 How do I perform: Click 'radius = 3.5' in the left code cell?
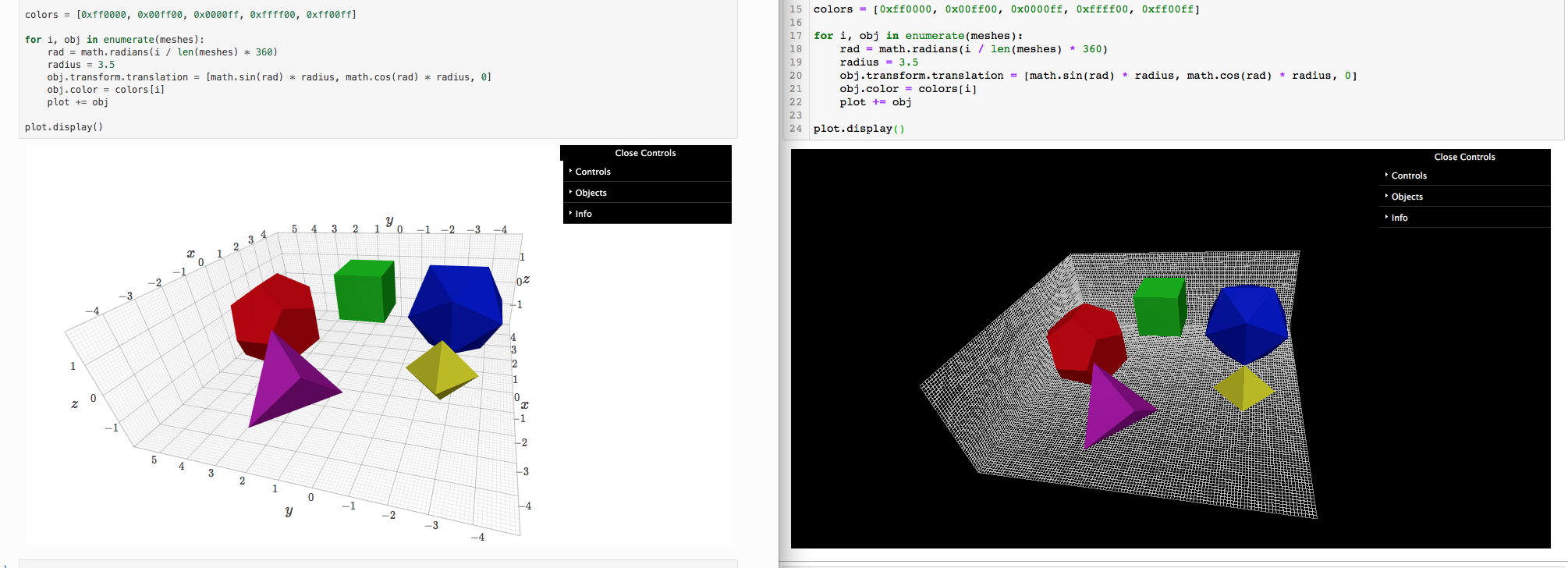coord(80,65)
